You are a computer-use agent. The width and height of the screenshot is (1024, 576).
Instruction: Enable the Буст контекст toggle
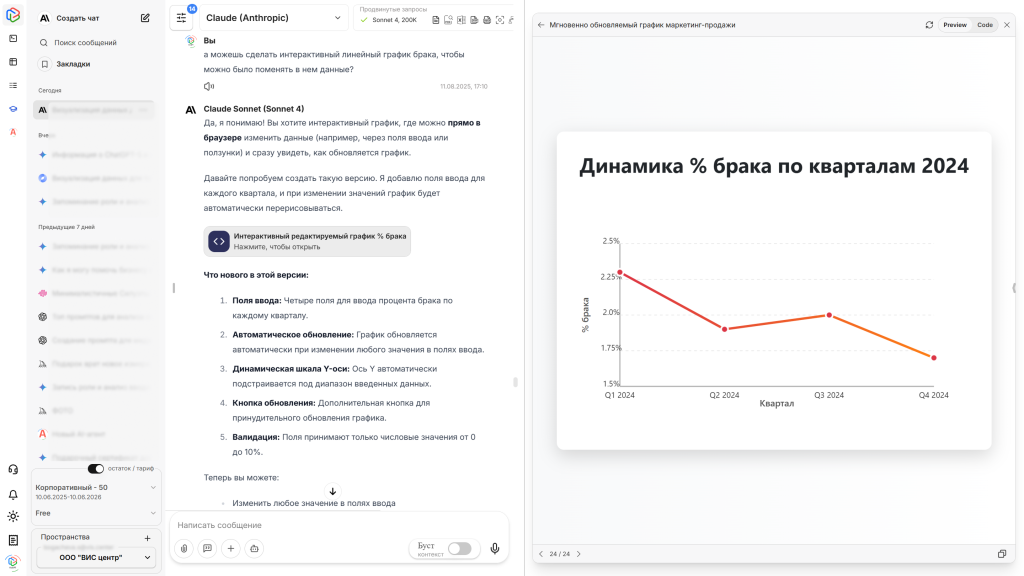(460, 548)
